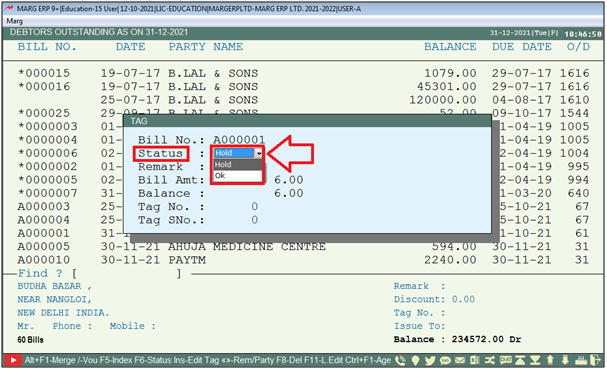Viewport: 607px width, 369px height.
Task: Click the down arrow icon
Action: pos(565,360)
